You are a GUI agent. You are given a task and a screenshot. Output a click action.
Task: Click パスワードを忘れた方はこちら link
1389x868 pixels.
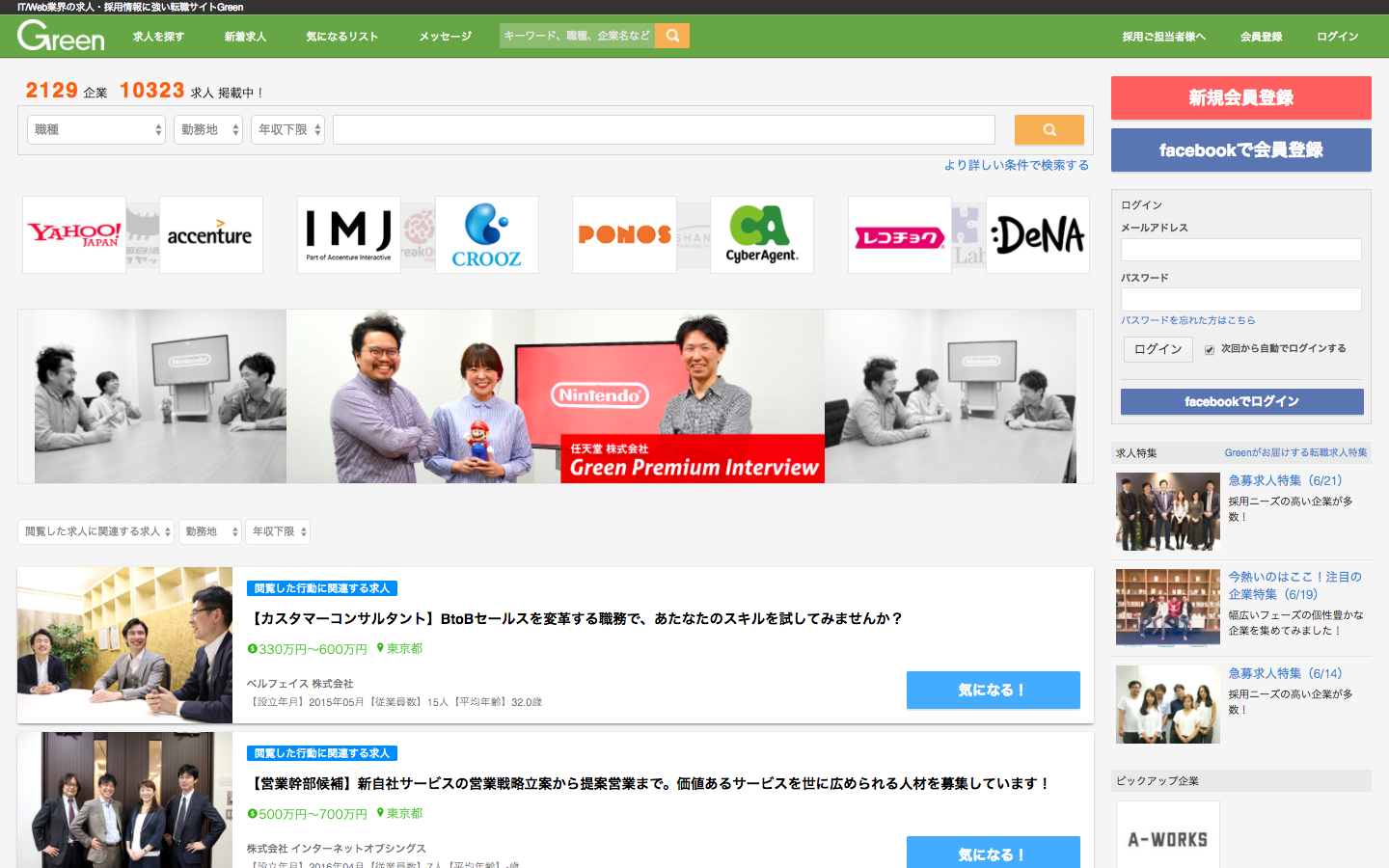(1187, 320)
